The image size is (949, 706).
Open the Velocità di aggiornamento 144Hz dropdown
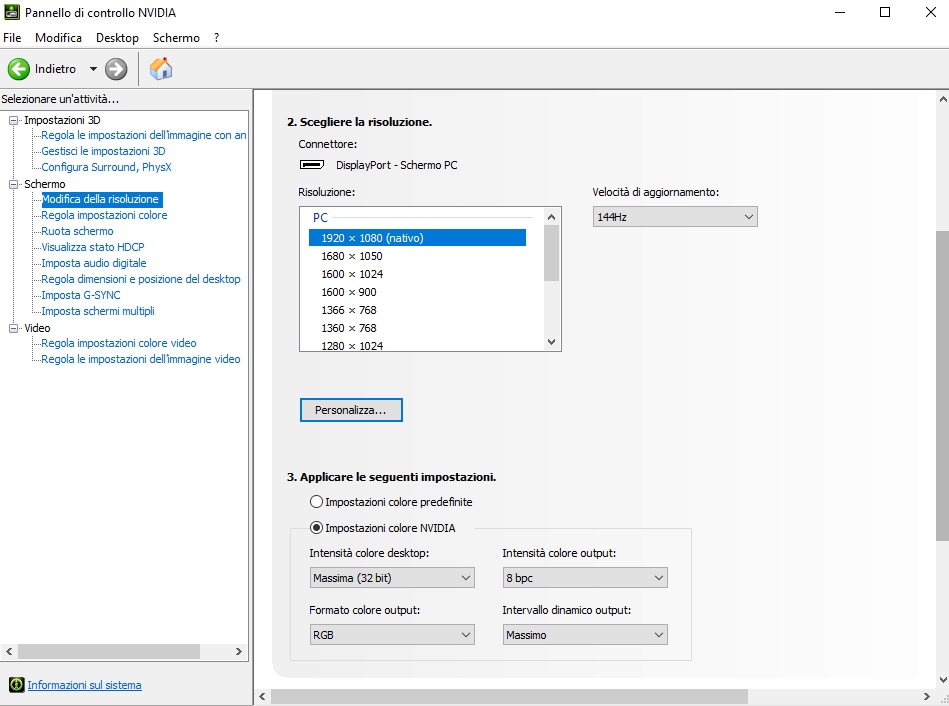click(x=675, y=217)
